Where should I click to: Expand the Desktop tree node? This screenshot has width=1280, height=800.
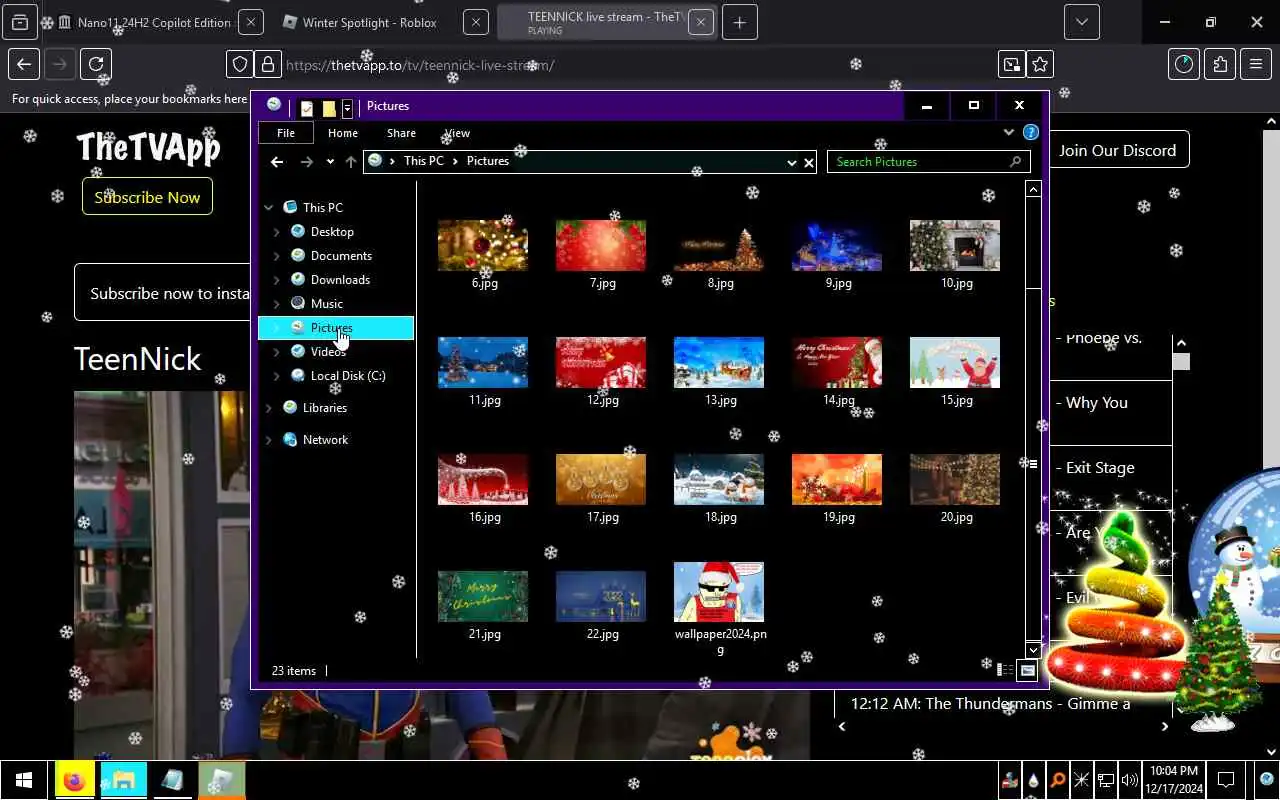[x=277, y=232]
